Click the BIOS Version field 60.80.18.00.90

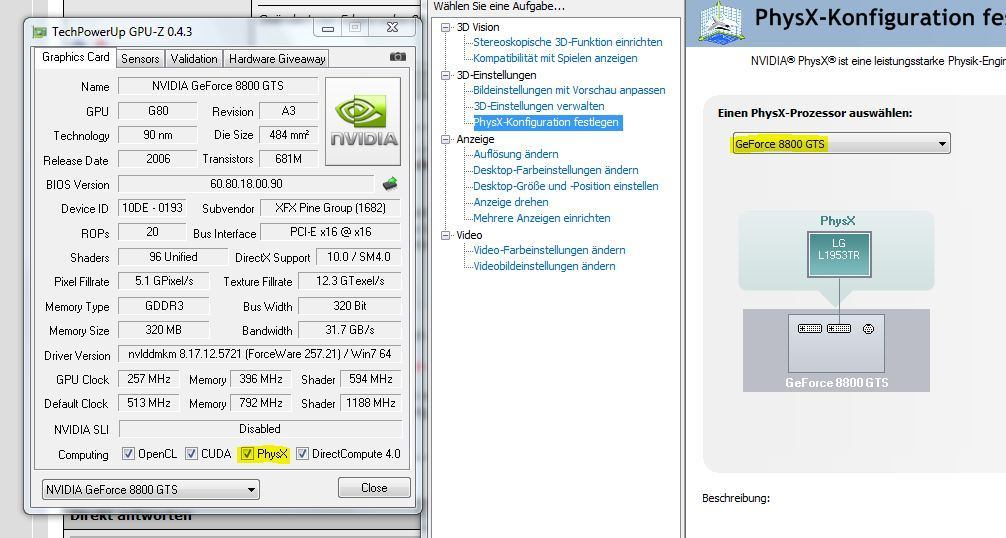246,184
